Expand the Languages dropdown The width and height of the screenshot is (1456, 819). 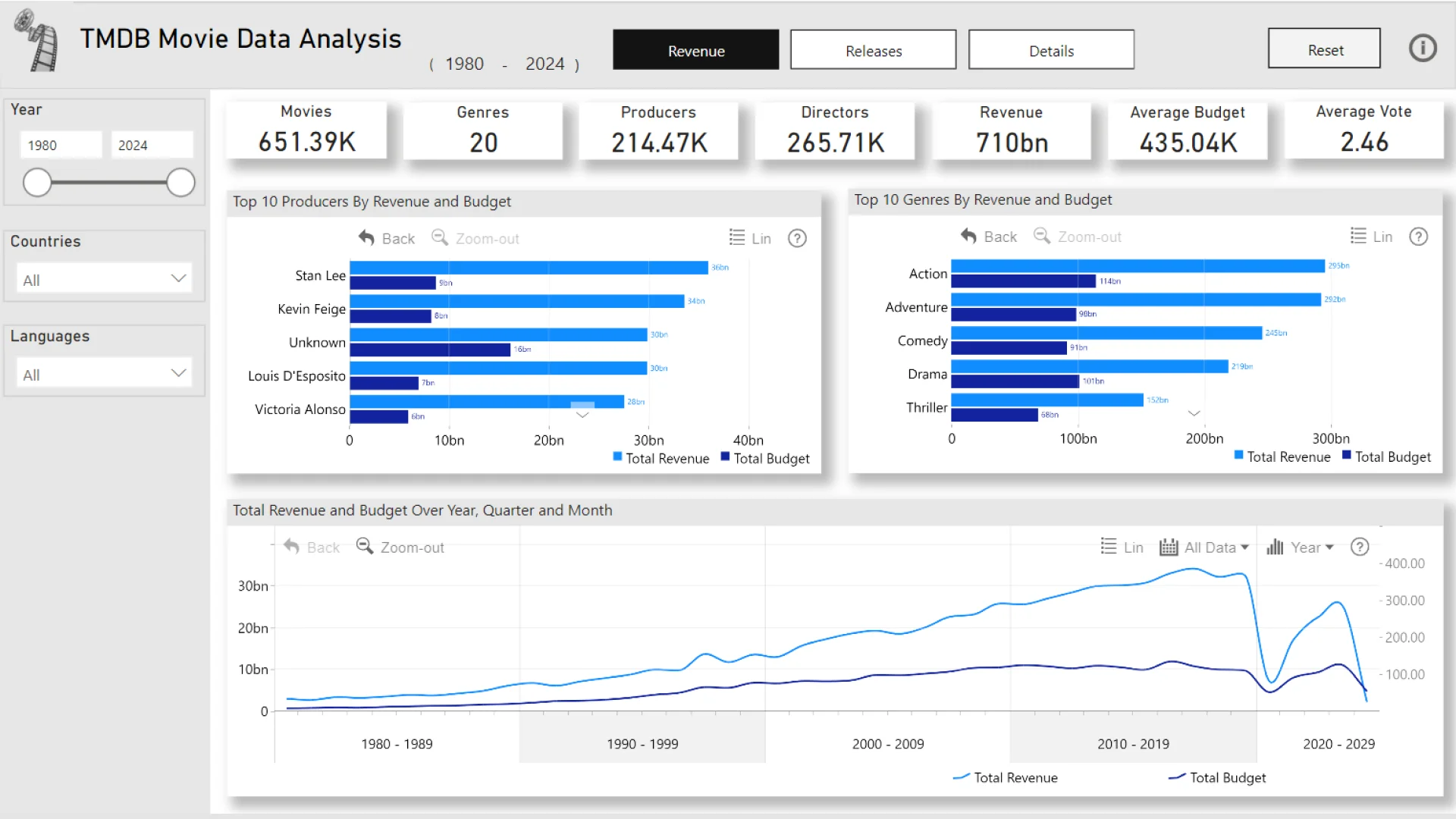coord(104,373)
